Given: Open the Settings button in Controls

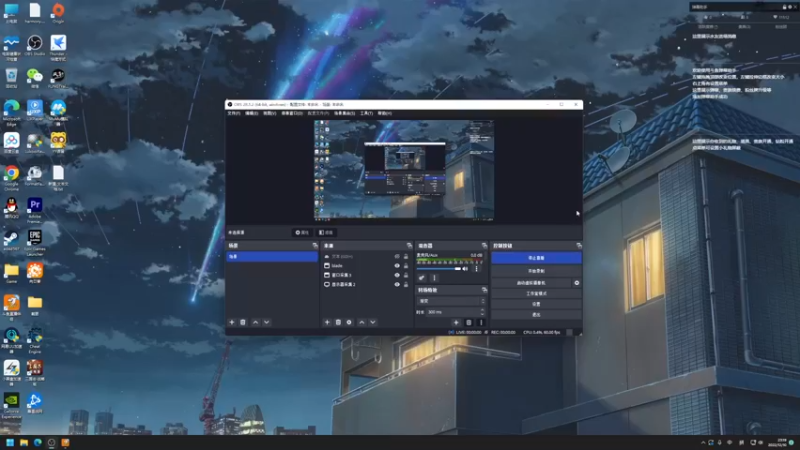Looking at the screenshot, I should coord(536,304).
